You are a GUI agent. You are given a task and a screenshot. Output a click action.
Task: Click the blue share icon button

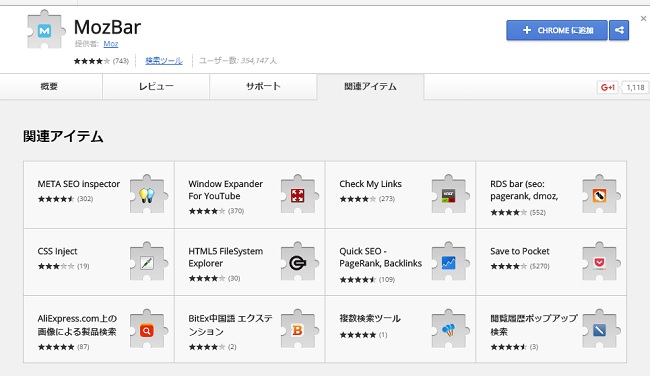pos(619,30)
